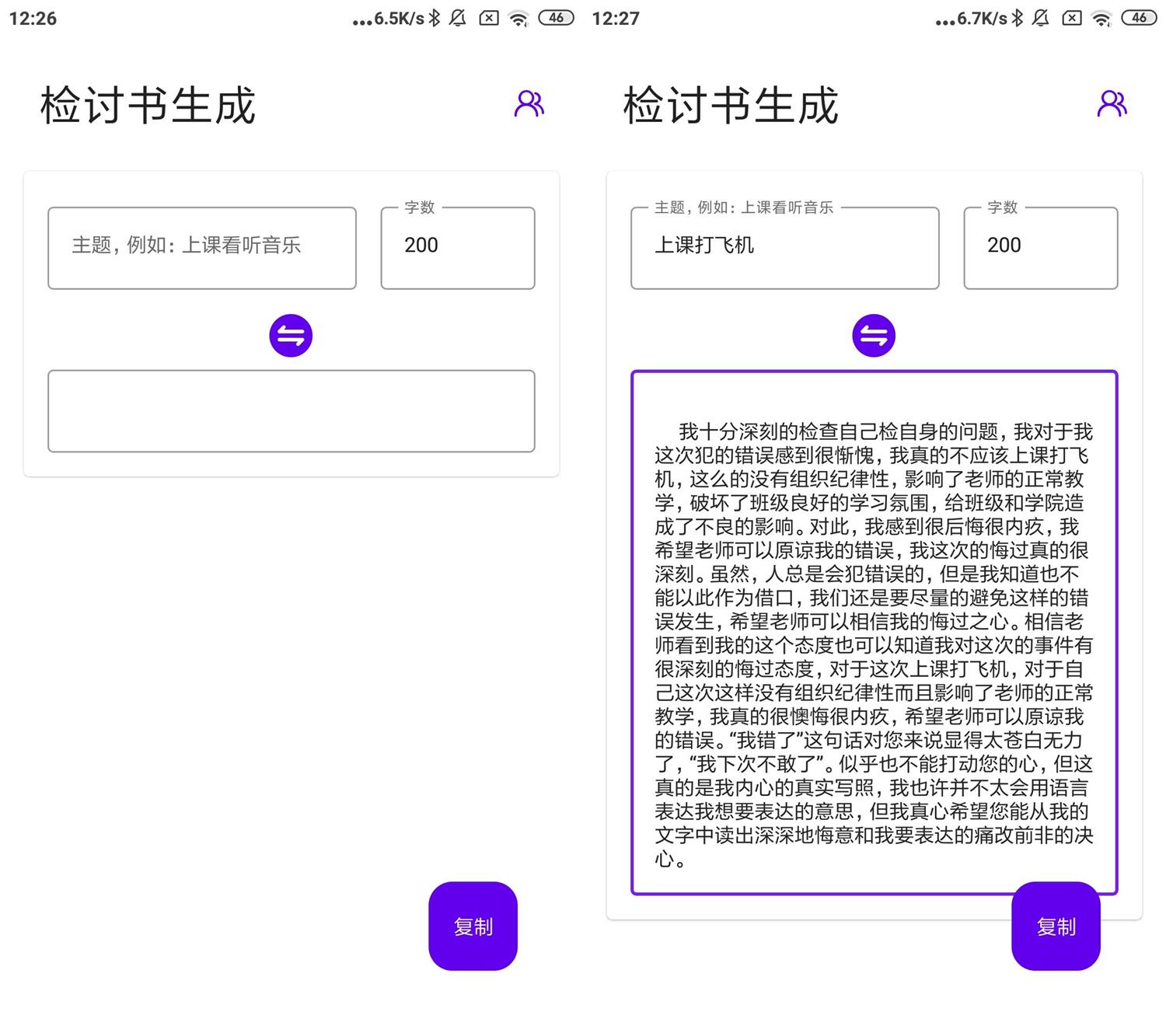Tap the account icon on the right screen
Viewport: 1166px width, 1036px height.
1111,102
